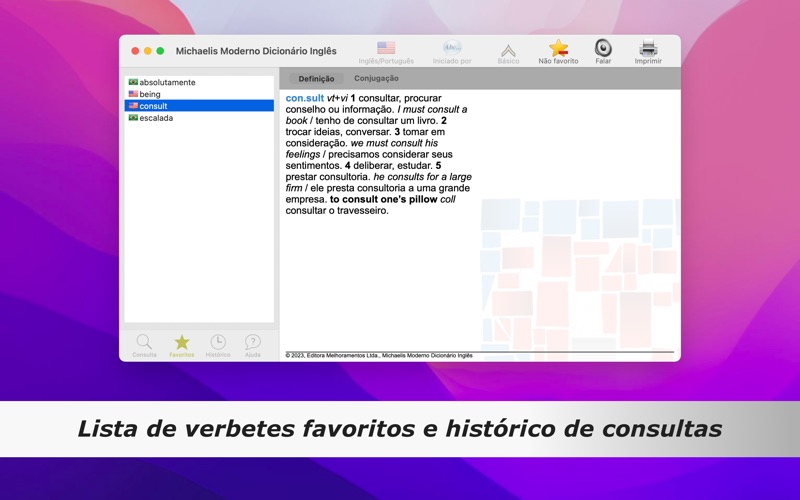The width and height of the screenshot is (800, 500).
Task: Click the Brazil flag beside 'escalada'
Action: [x=133, y=117]
